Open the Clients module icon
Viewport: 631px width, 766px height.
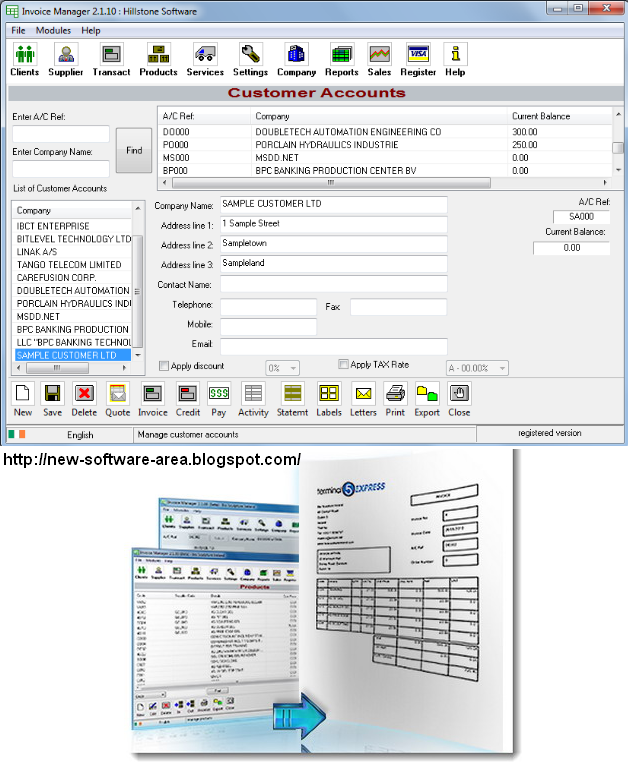point(24,54)
